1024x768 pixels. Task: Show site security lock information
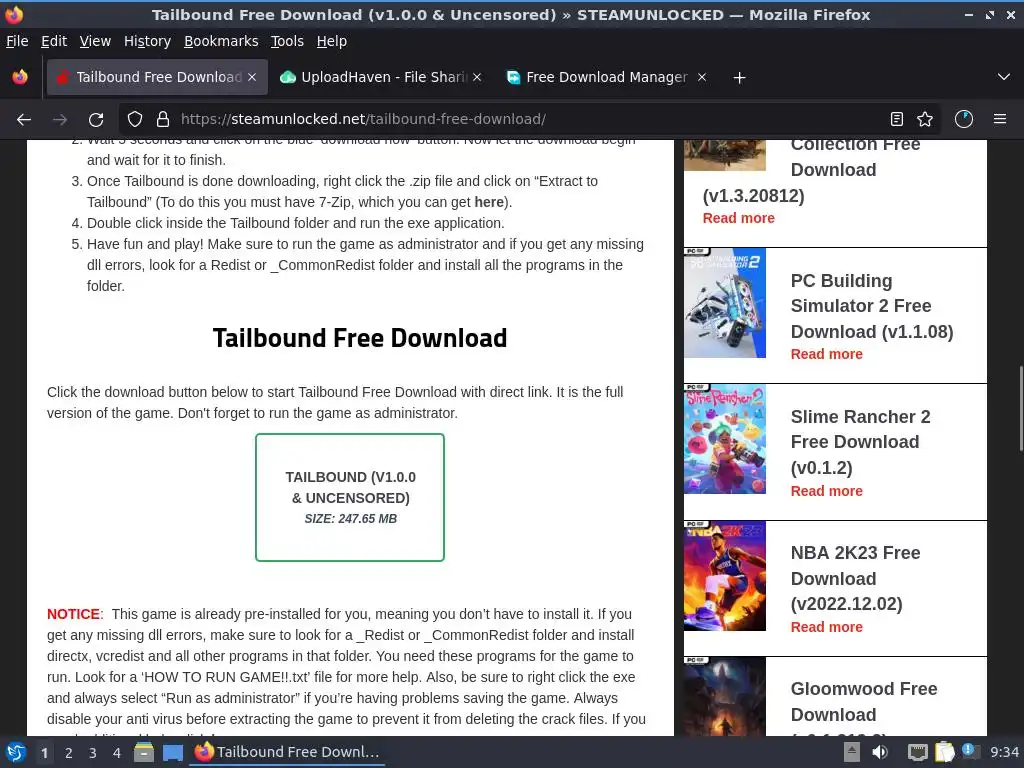click(x=163, y=119)
